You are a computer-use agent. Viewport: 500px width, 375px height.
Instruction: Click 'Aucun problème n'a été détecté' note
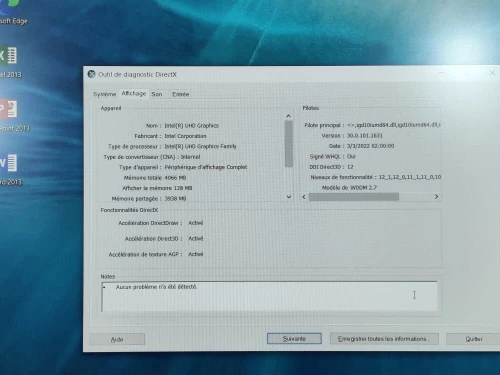[x=156, y=287]
